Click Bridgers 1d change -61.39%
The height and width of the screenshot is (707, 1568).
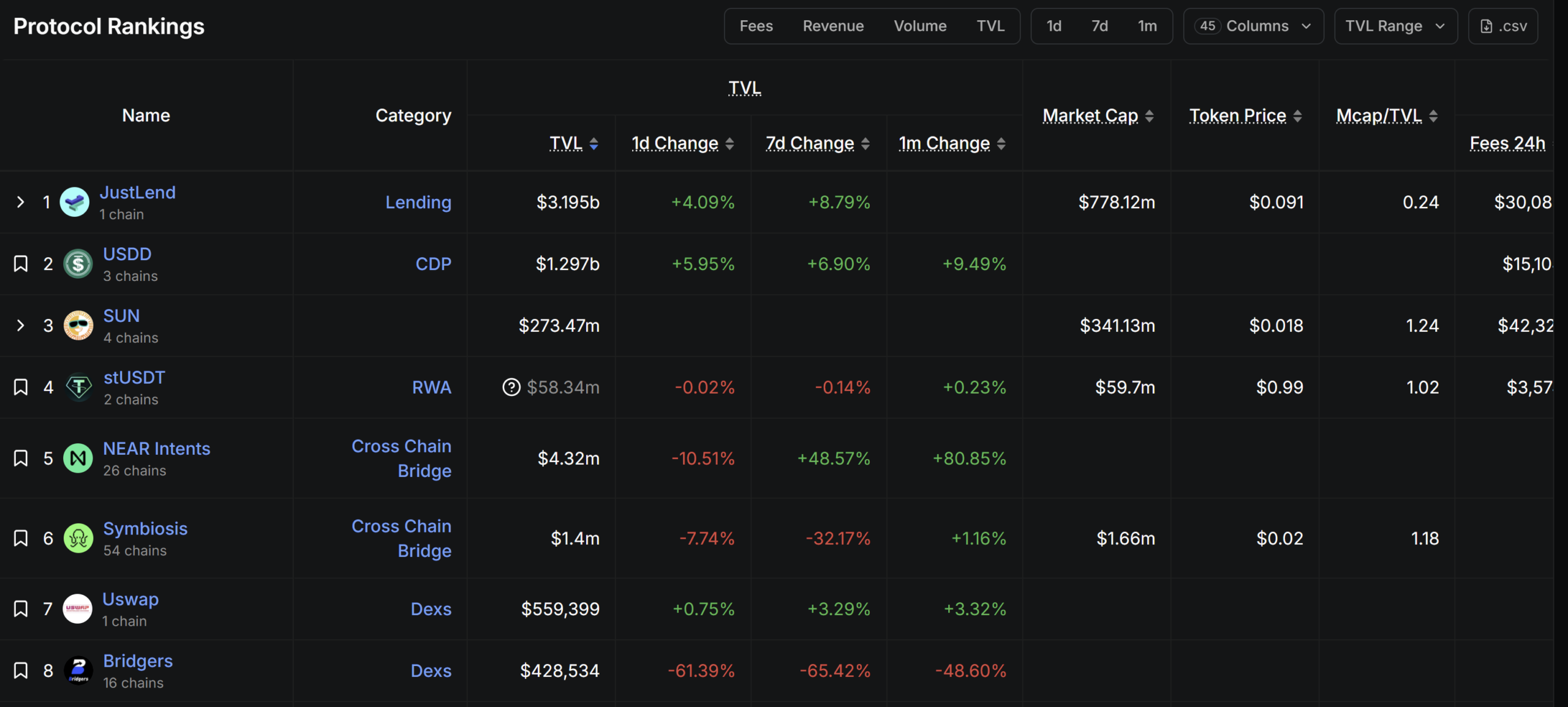click(701, 671)
